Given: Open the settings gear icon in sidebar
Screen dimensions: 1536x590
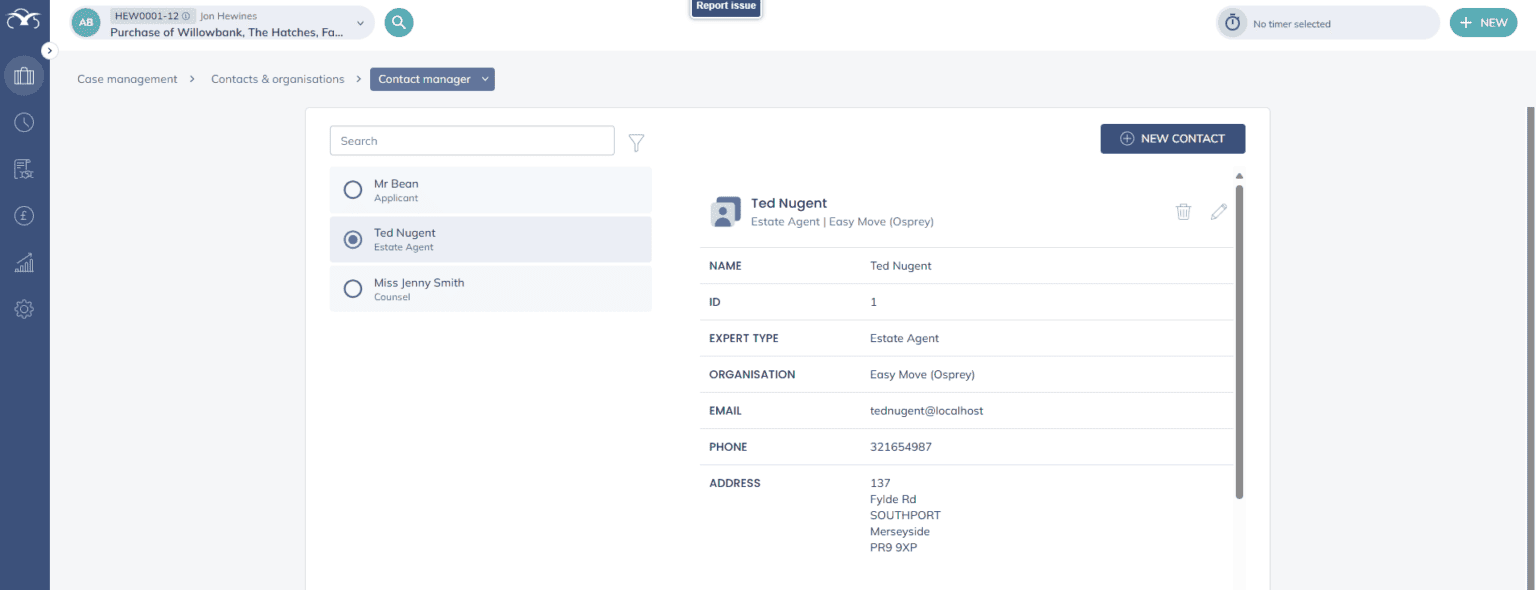Looking at the screenshot, I should (x=24, y=310).
